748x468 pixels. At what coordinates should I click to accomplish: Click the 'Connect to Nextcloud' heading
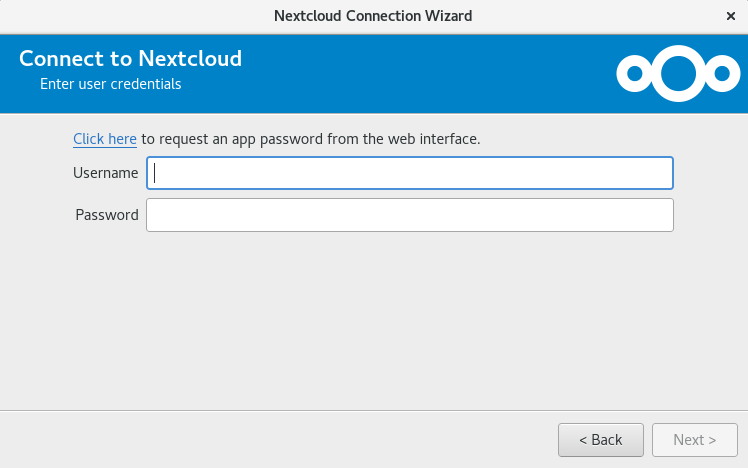coord(130,59)
